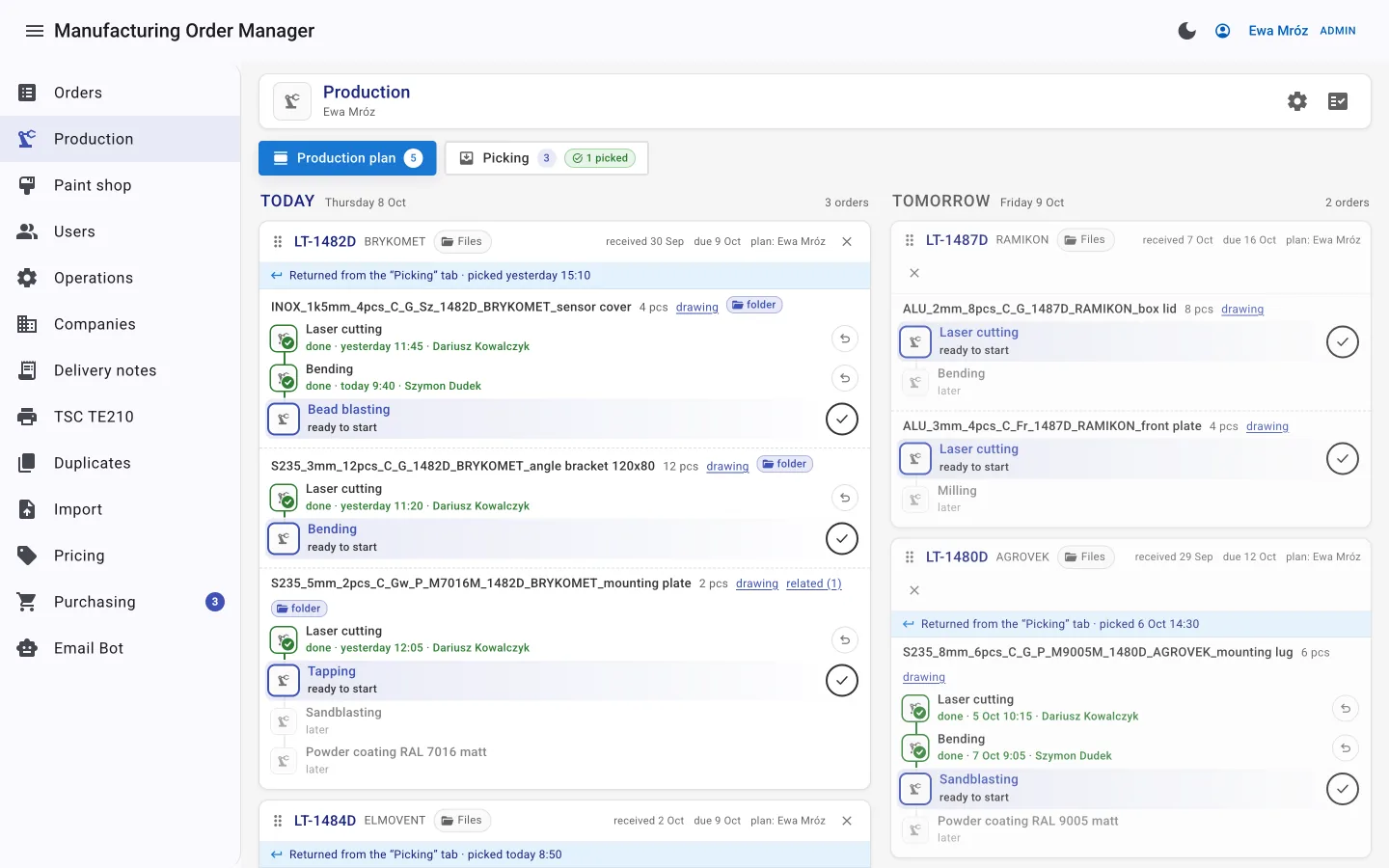Open Pricing page
This screenshot has height=868, width=1389.
tap(120, 556)
